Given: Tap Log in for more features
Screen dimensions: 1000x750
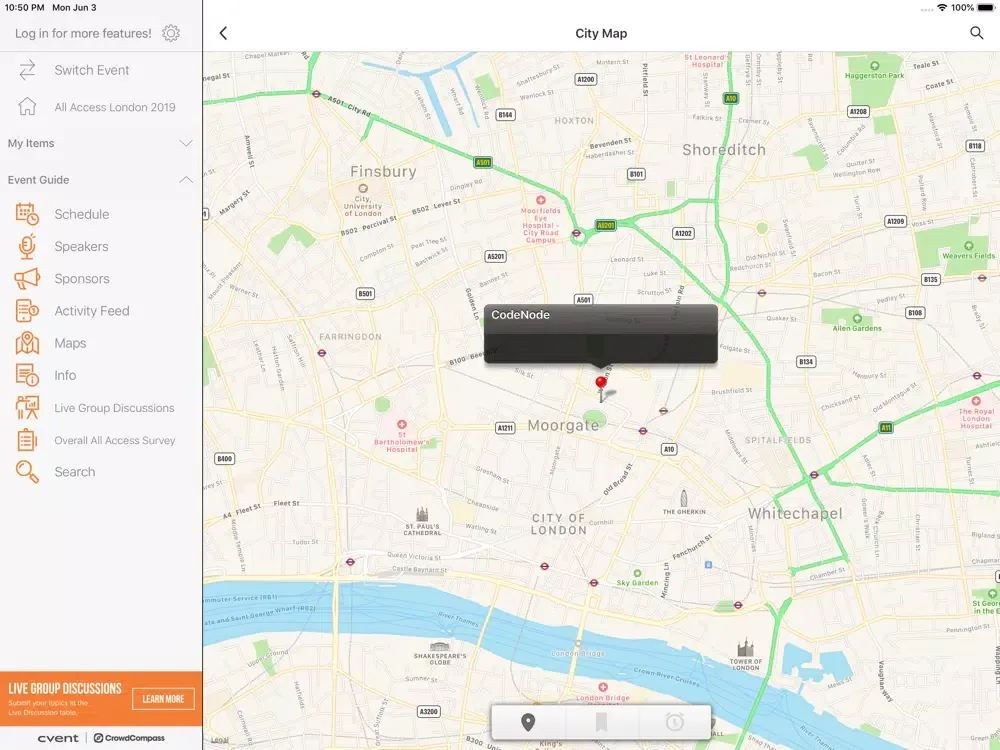Looking at the screenshot, I should [x=83, y=33].
